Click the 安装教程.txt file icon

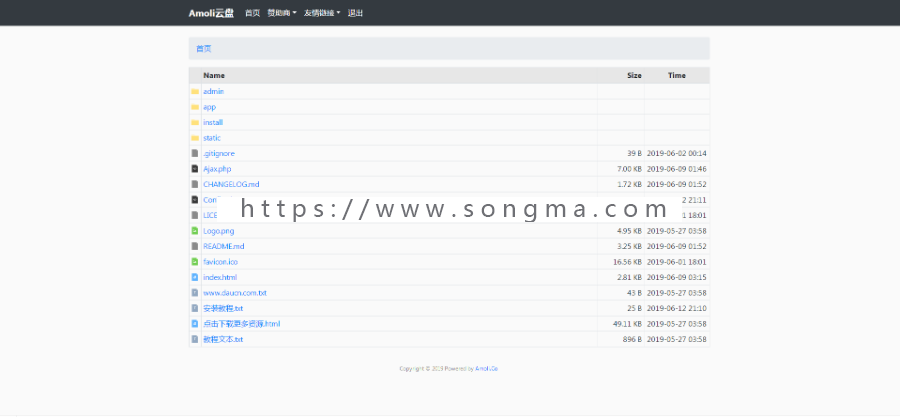(195, 308)
